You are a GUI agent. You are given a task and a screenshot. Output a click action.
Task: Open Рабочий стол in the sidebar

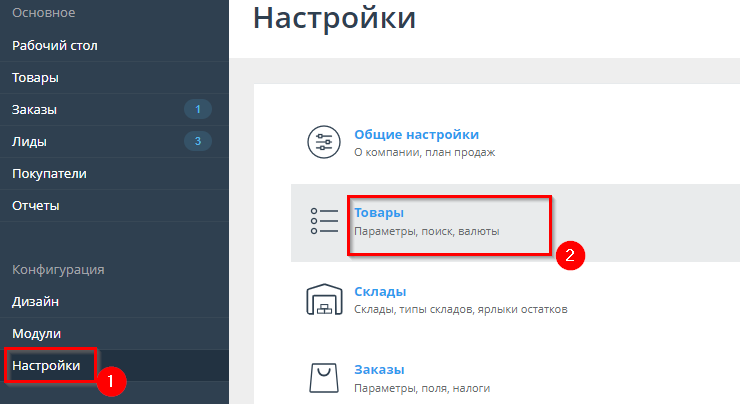point(54,45)
